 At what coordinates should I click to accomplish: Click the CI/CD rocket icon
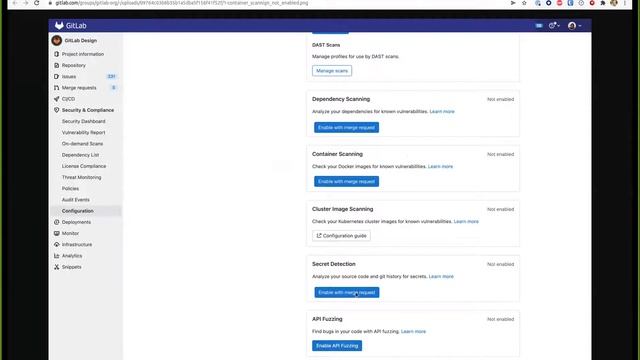[x=56, y=99]
